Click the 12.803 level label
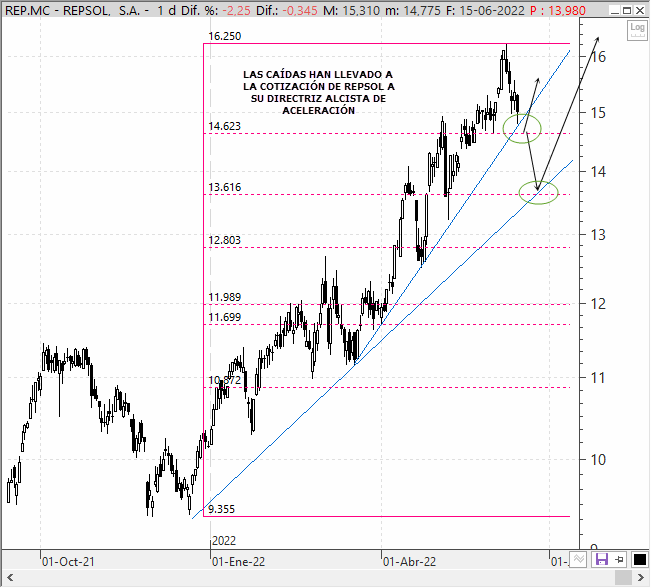Viewport: 651px width, 588px height. point(225,240)
